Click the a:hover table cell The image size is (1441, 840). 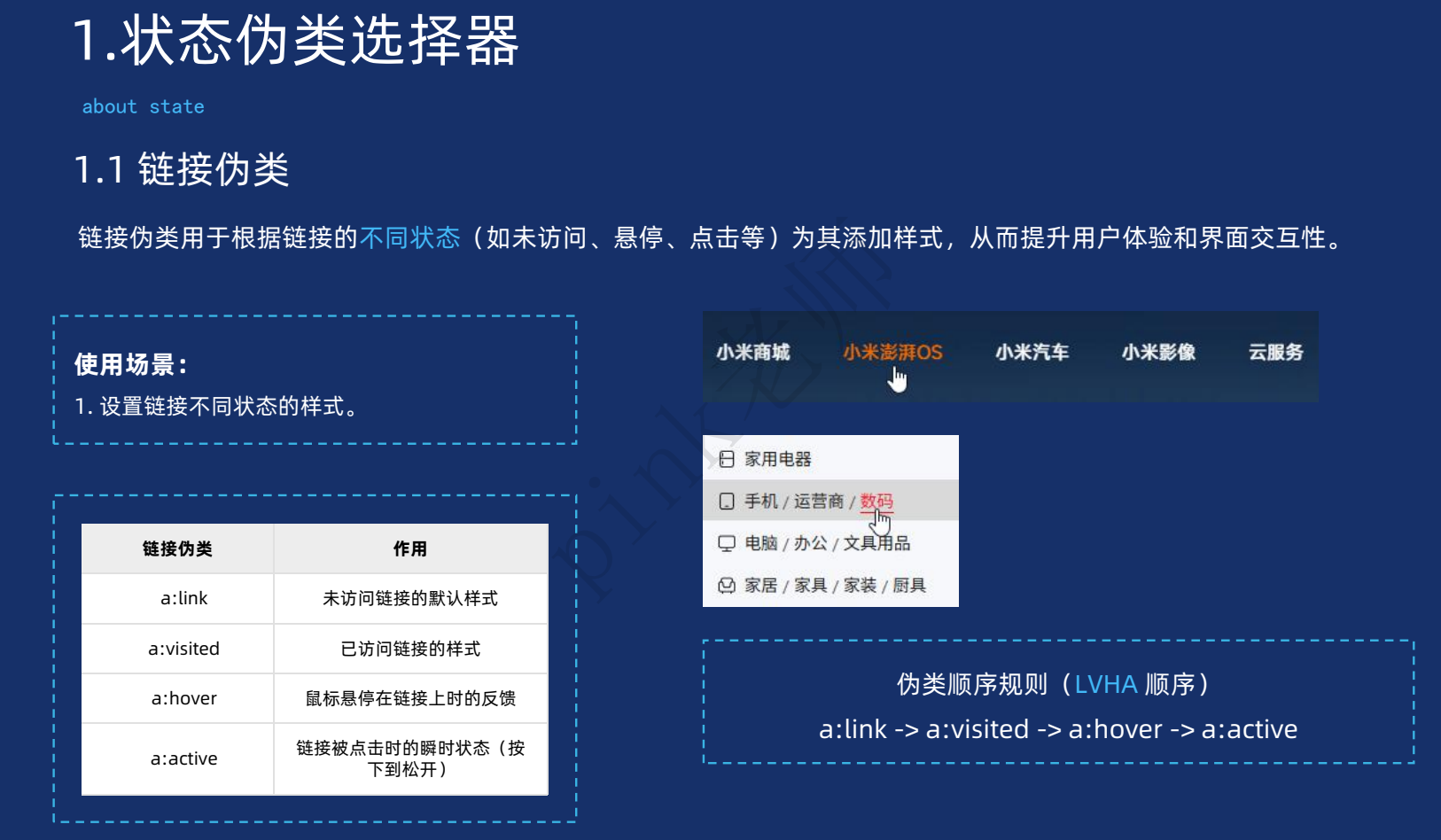(178, 698)
